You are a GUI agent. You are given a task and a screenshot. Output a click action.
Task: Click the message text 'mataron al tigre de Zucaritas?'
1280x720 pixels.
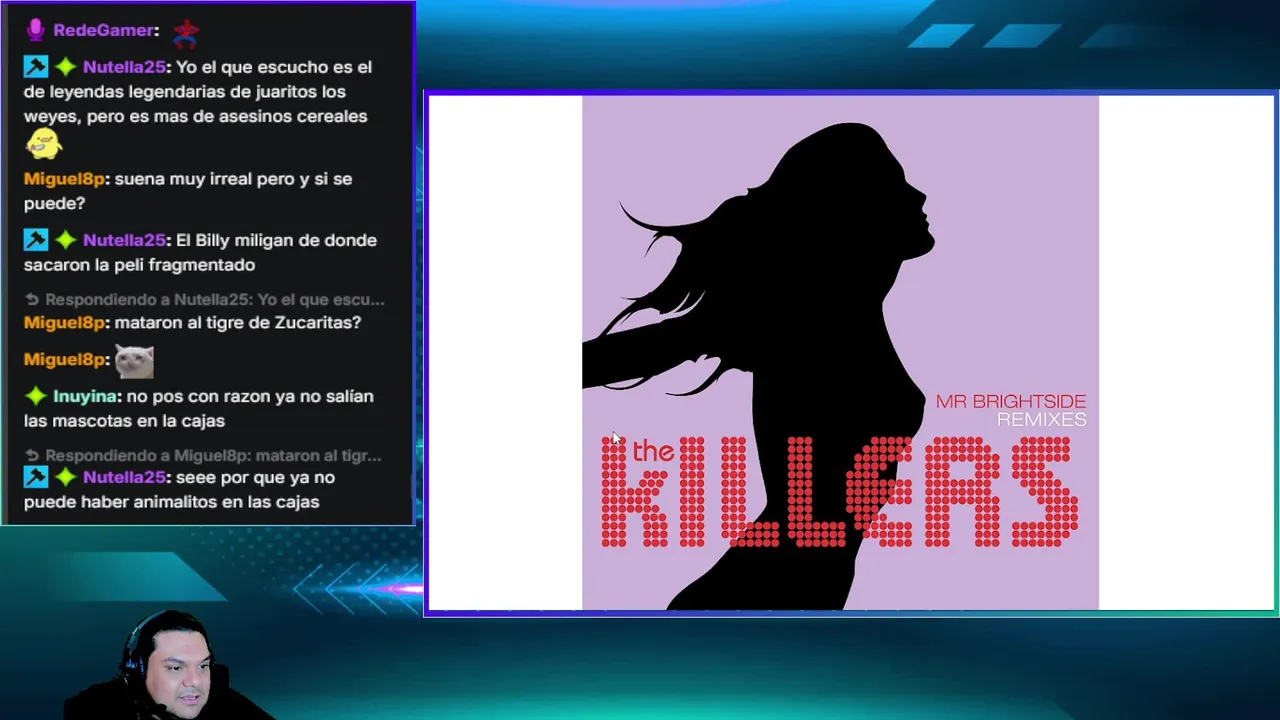click(x=238, y=322)
